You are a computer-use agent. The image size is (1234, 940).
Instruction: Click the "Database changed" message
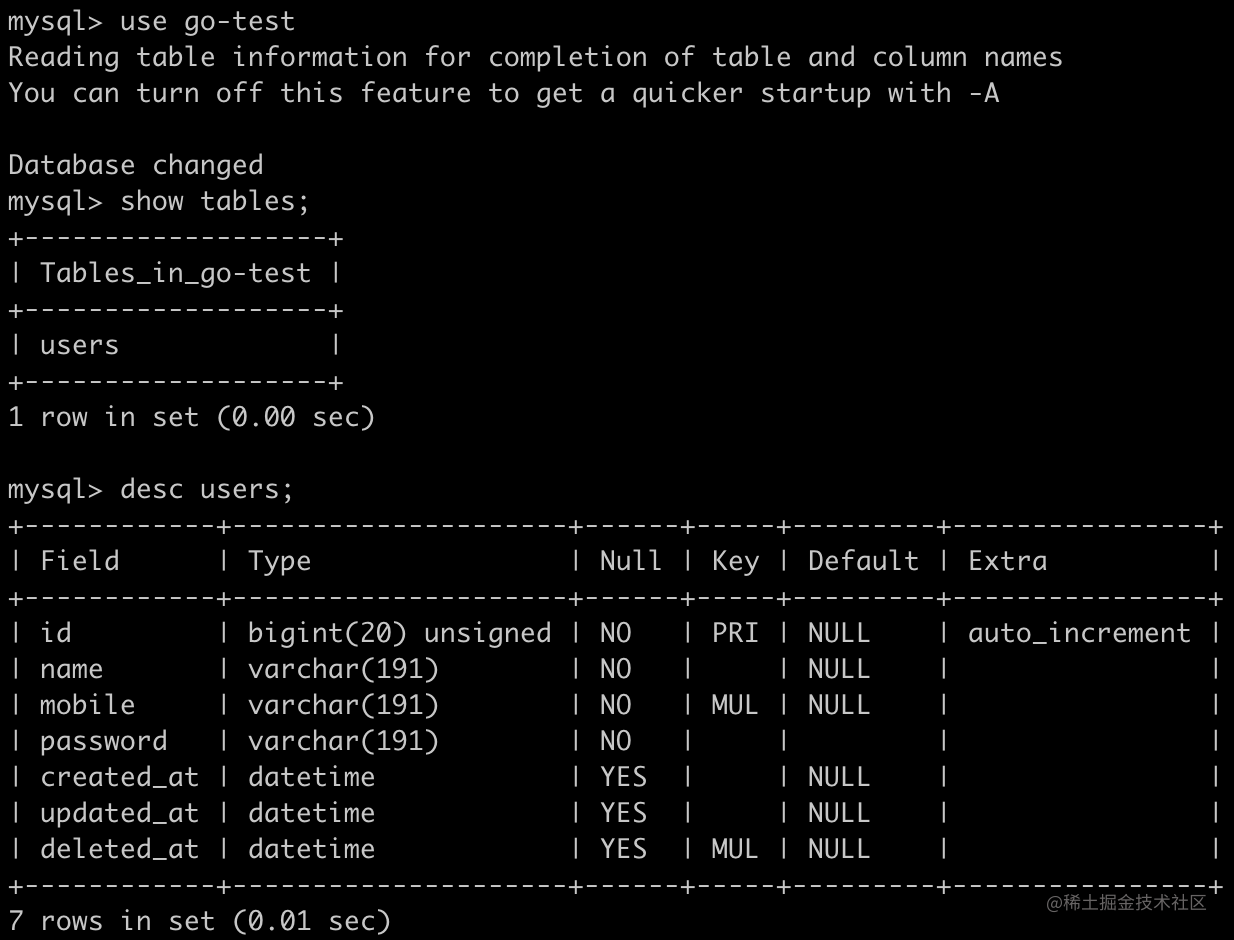coord(135,165)
